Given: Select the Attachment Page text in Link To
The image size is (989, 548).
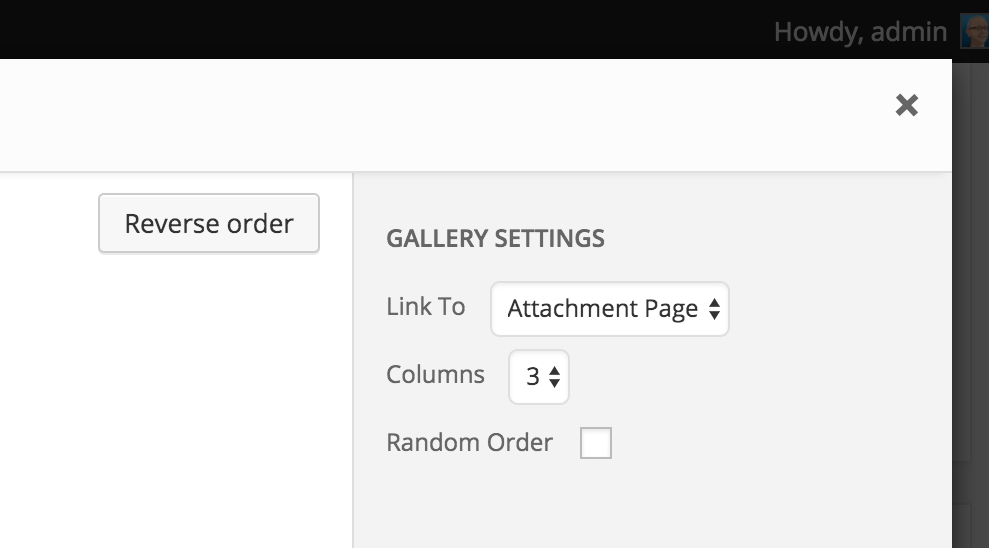Looking at the screenshot, I should tap(602, 309).
